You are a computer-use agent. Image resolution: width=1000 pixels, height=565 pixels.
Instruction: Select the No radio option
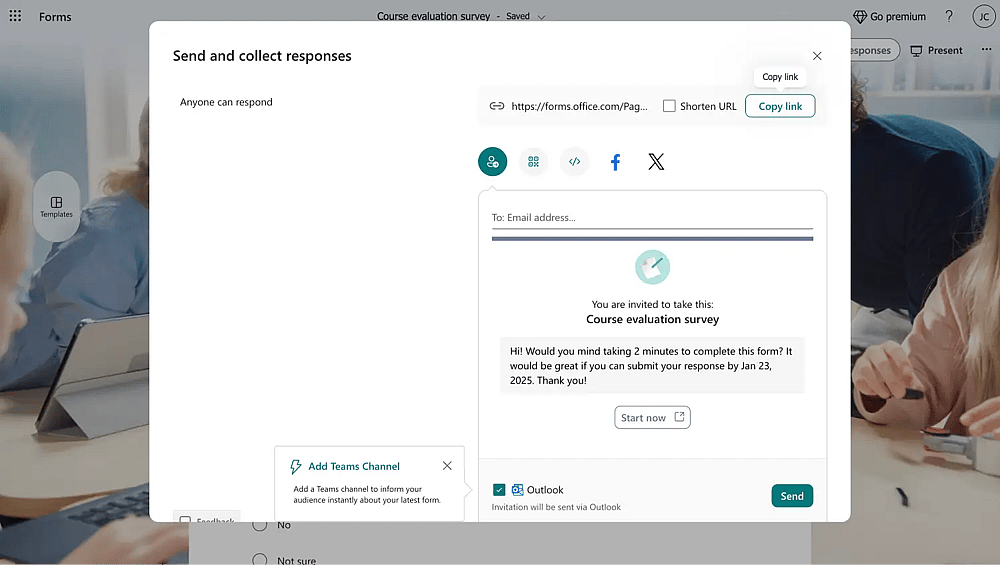(260, 525)
